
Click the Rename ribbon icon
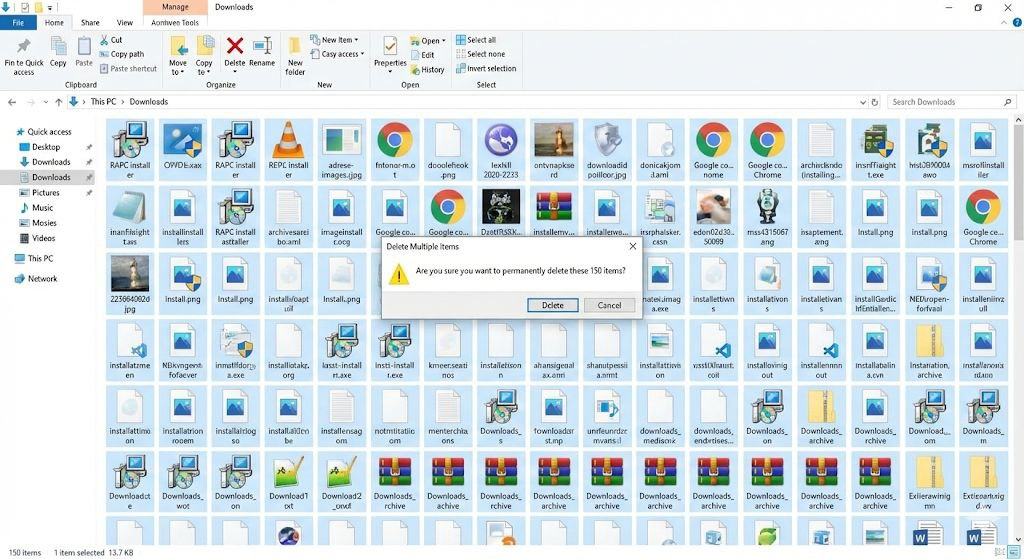click(x=262, y=52)
